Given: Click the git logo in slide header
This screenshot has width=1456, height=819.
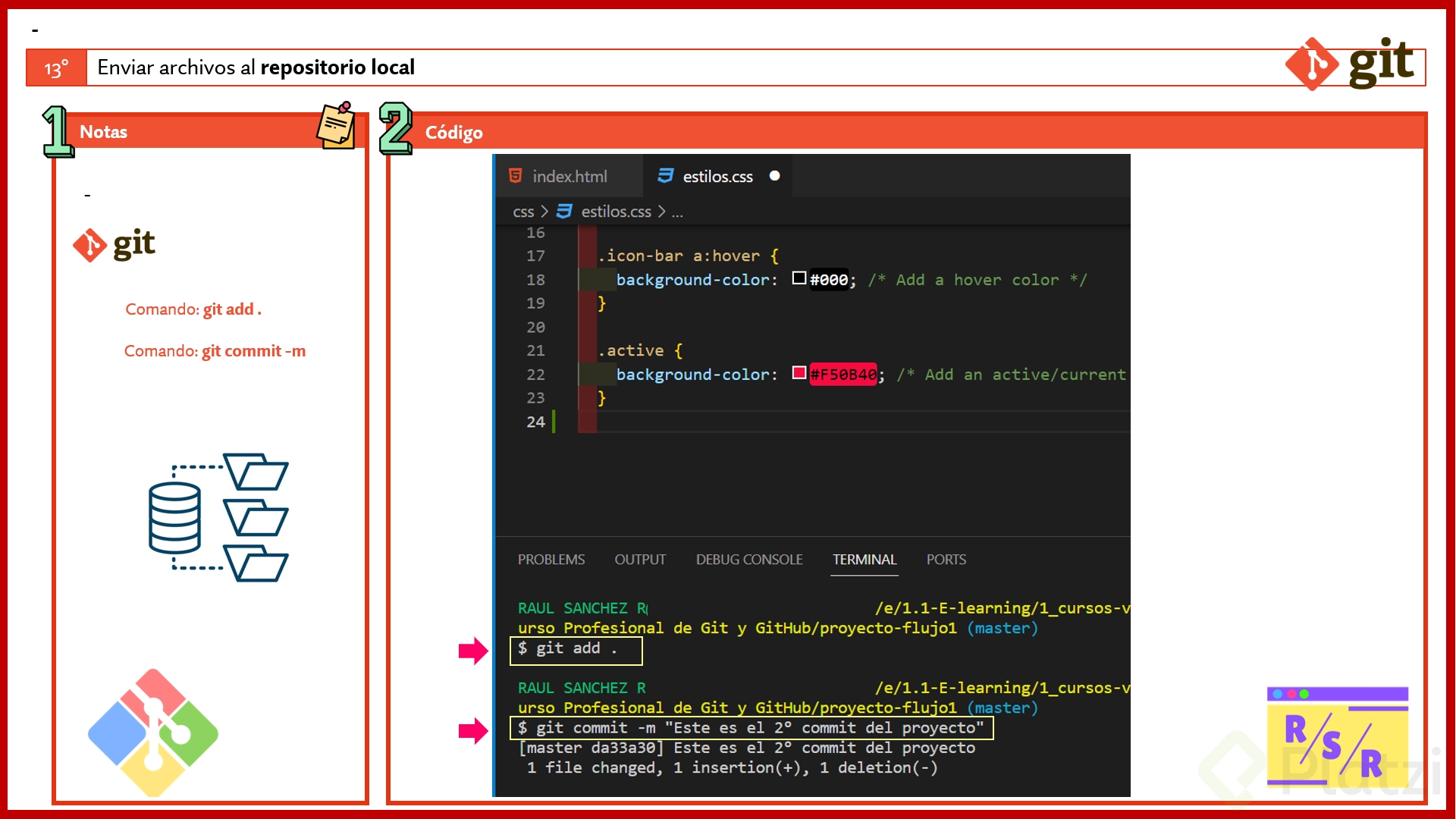Looking at the screenshot, I should [x=1350, y=64].
